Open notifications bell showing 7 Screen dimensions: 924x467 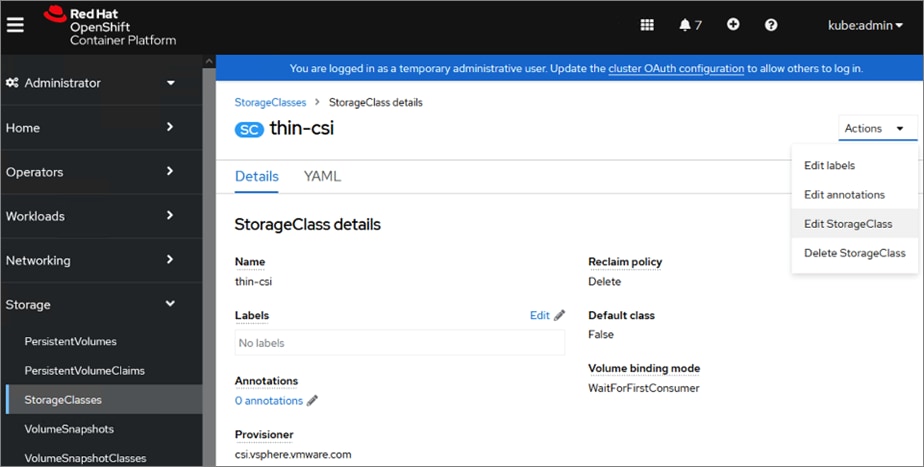[x=690, y=25]
